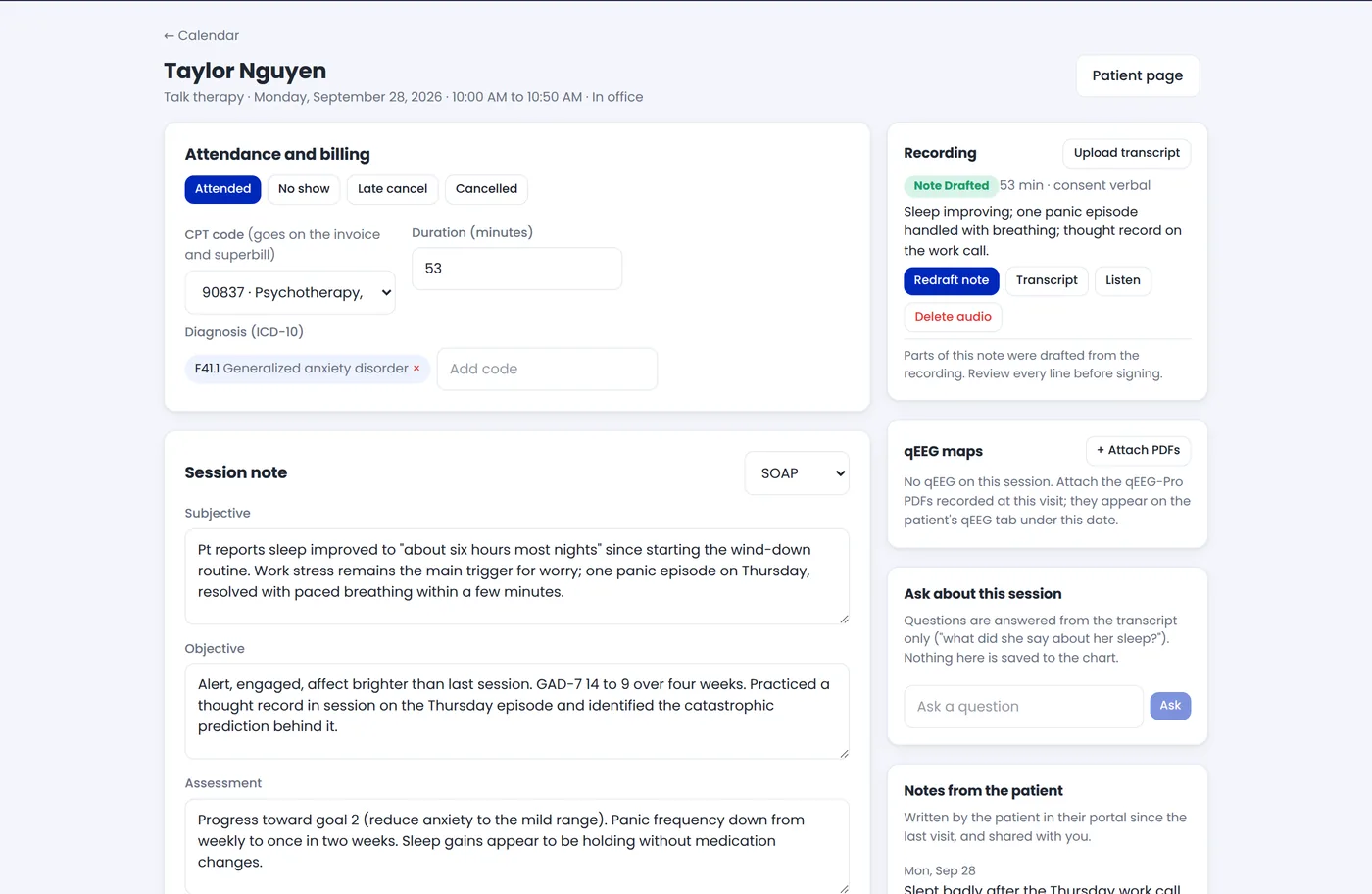The height and width of the screenshot is (894, 1372).
Task: Open the CPT code dropdown
Action: click(x=290, y=292)
